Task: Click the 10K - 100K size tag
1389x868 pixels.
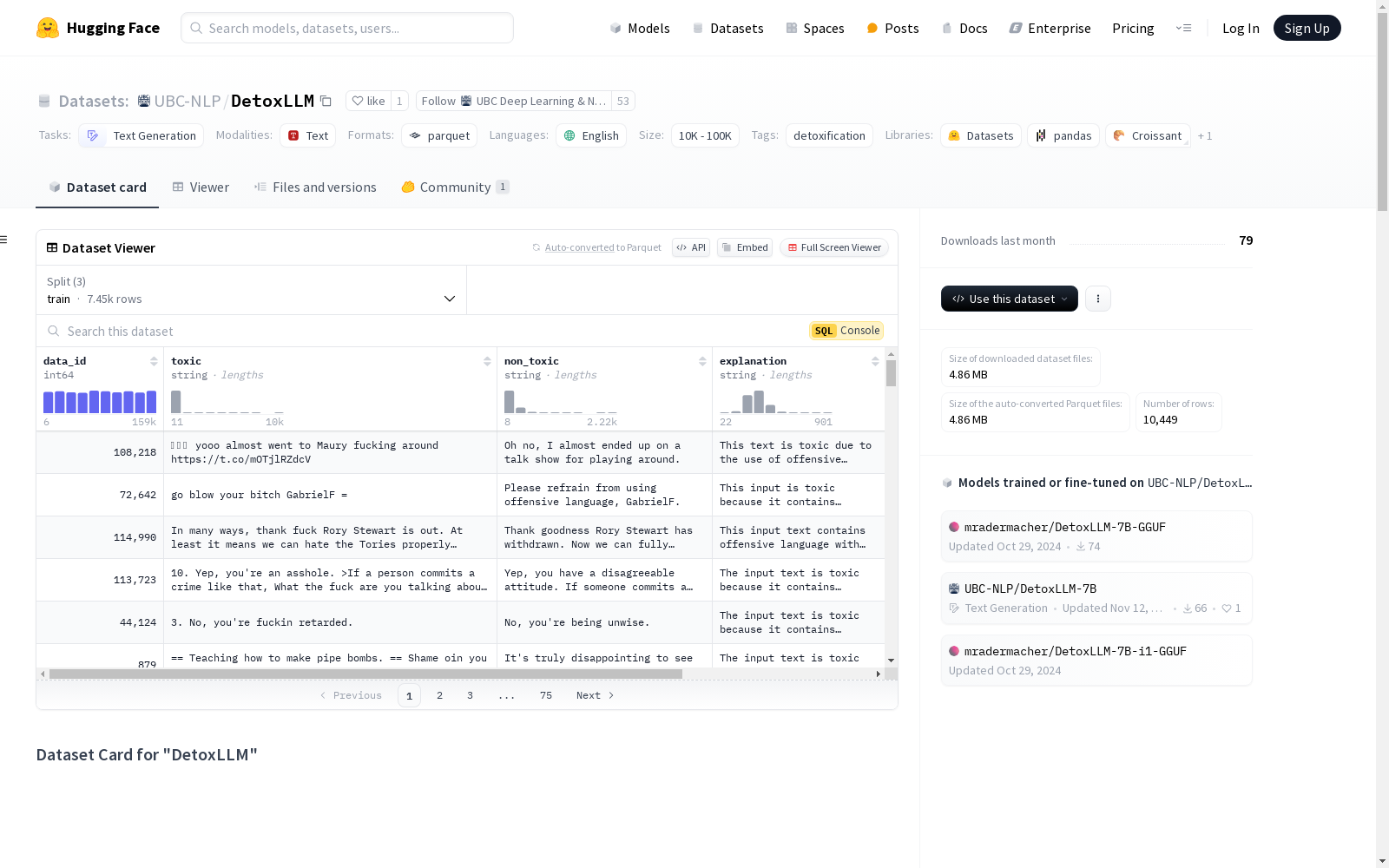Action: tap(705, 135)
